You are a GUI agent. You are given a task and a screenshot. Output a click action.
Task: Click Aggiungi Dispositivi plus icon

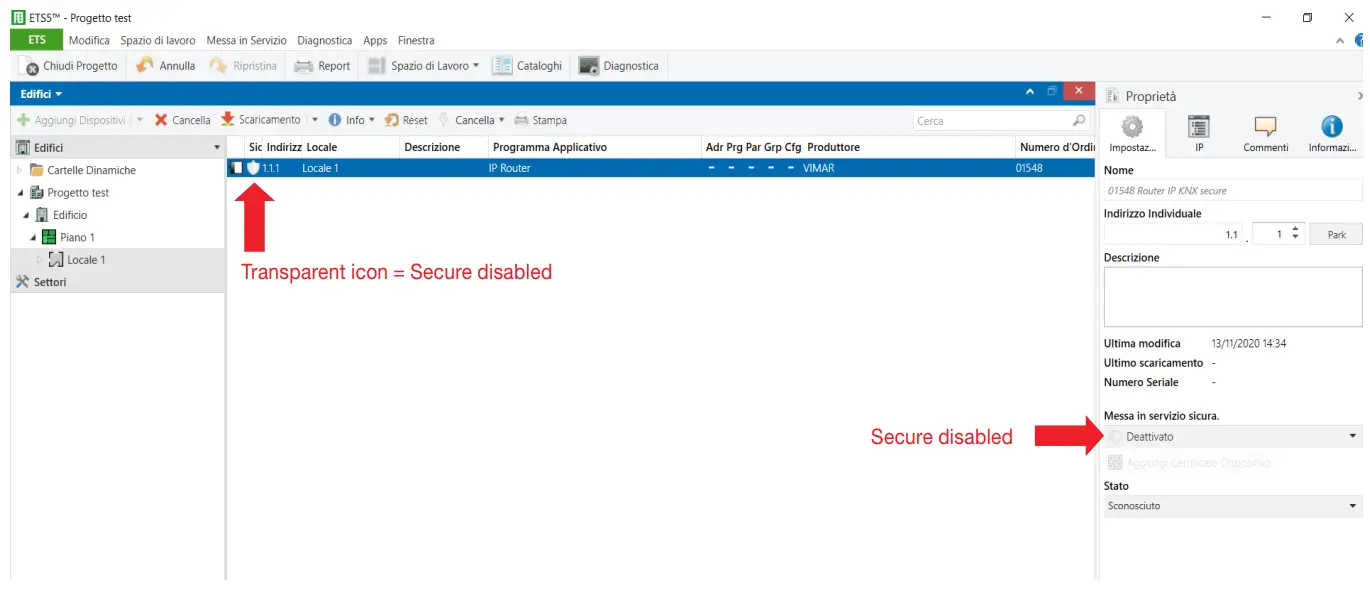pos(23,120)
